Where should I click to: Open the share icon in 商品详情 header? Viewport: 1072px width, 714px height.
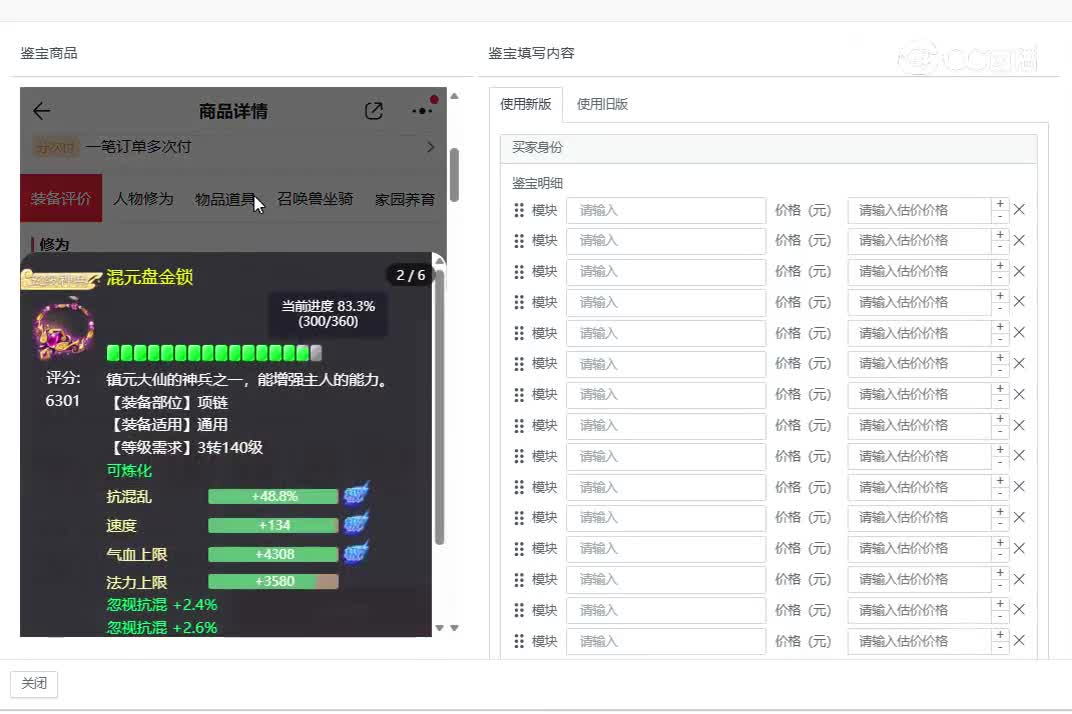(x=374, y=111)
